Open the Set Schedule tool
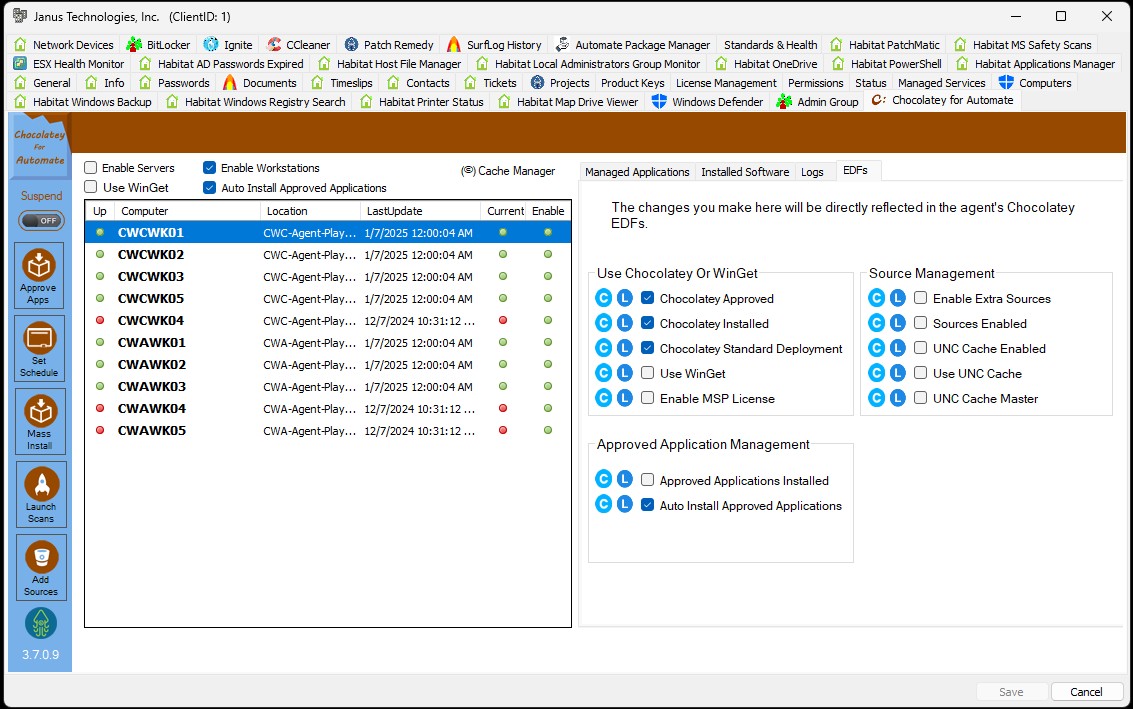 click(39, 348)
